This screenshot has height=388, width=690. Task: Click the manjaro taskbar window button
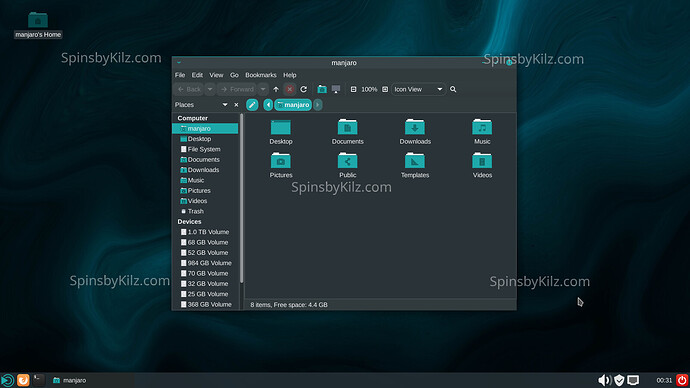(x=70, y=380)
